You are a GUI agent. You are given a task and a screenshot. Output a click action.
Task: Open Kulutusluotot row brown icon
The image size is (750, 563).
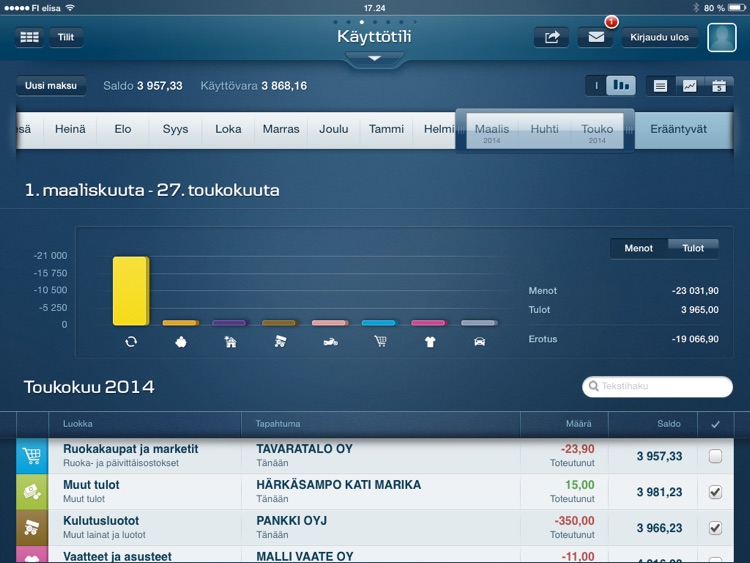pyautogui.click(x=32, y=528)
